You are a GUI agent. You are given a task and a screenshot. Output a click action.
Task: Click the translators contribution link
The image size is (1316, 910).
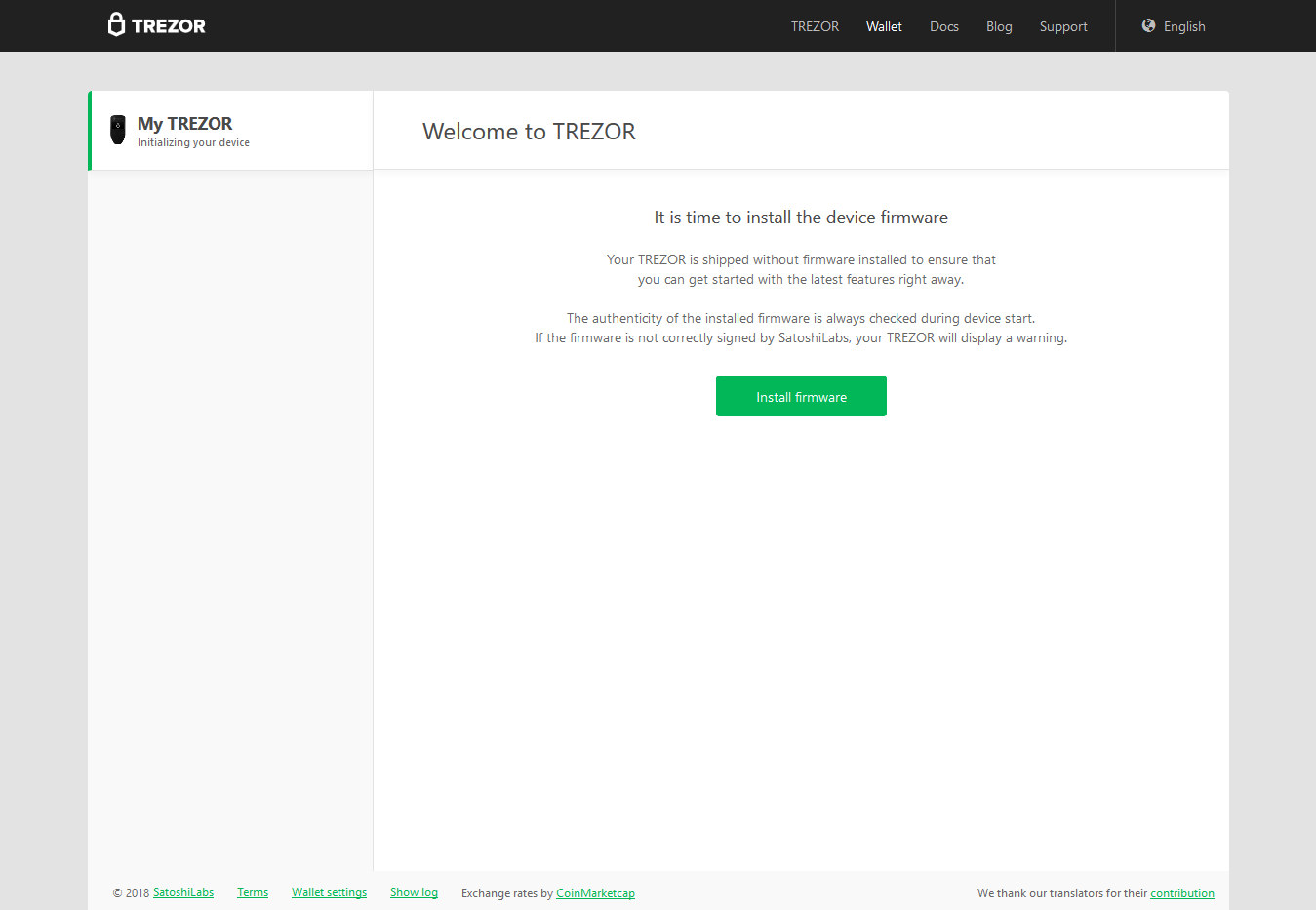1181,893
